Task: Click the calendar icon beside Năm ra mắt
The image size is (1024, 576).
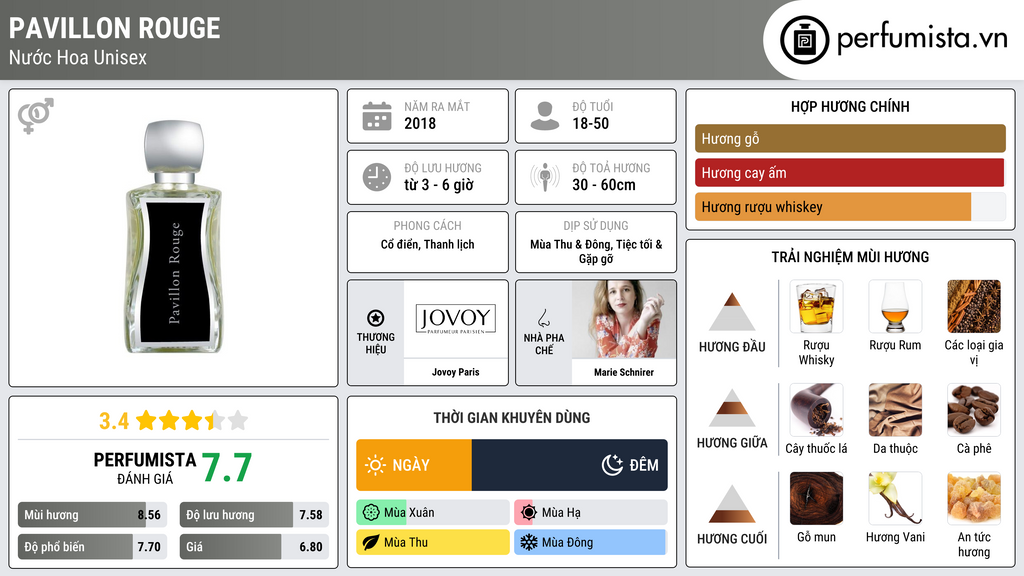Action: click(377, 116)
